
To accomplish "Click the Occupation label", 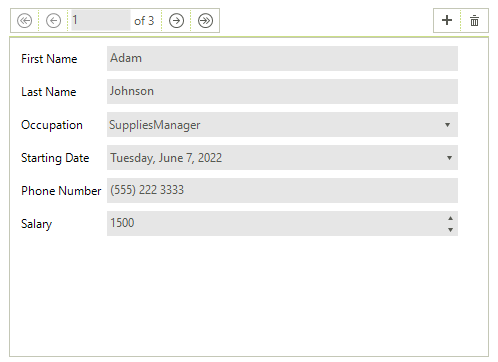I will [x=52, y=125].
